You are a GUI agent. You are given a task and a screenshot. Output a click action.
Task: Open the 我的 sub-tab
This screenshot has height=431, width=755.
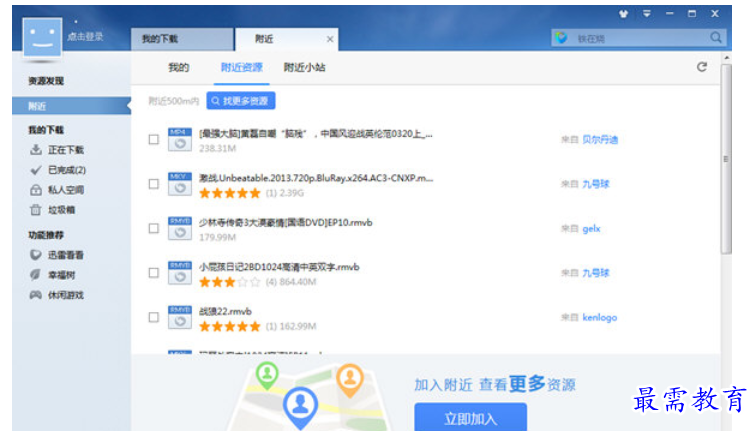coord(178,67)
